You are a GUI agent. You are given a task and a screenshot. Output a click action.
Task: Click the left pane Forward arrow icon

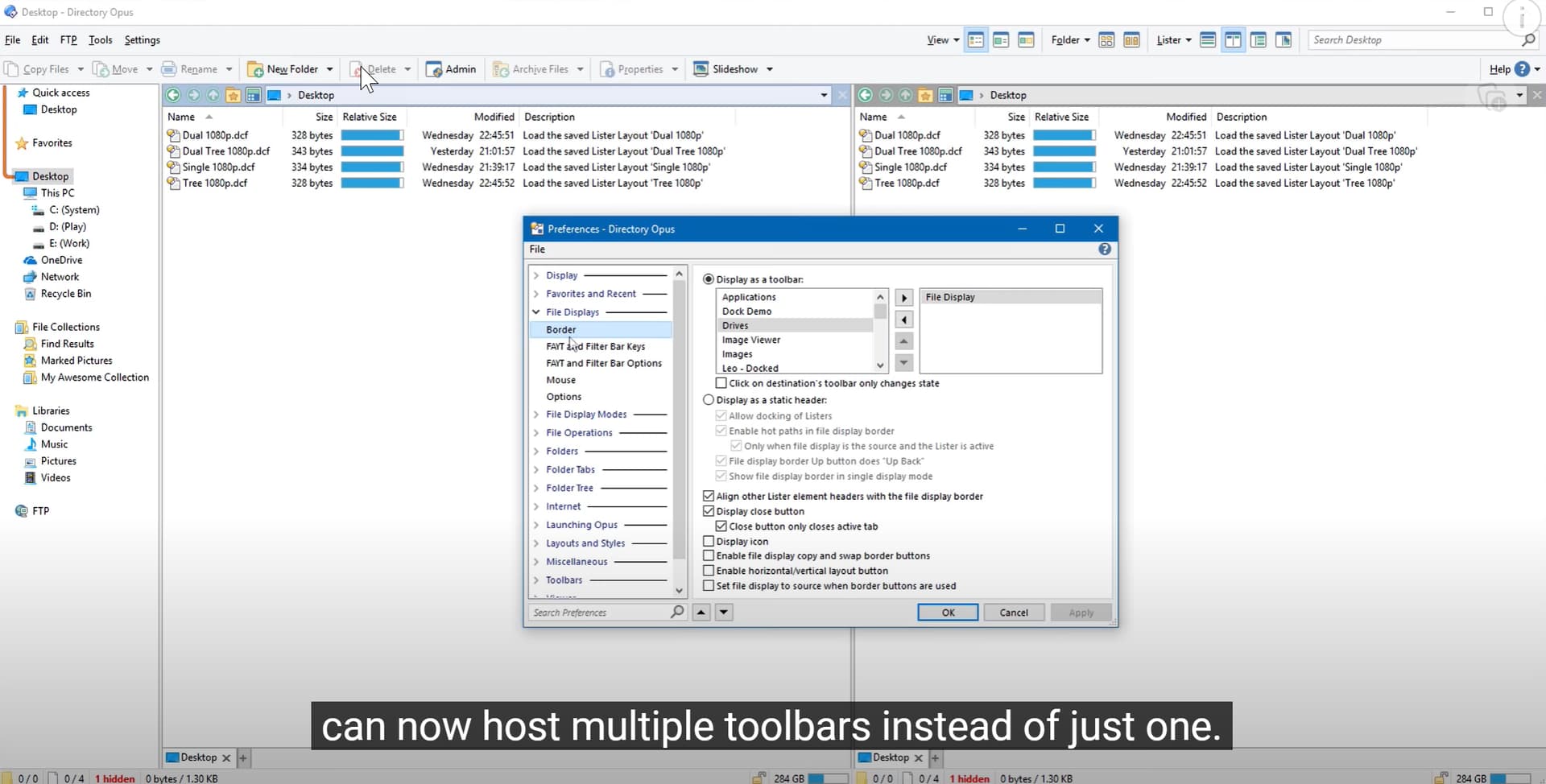click(x=193, y=95)
